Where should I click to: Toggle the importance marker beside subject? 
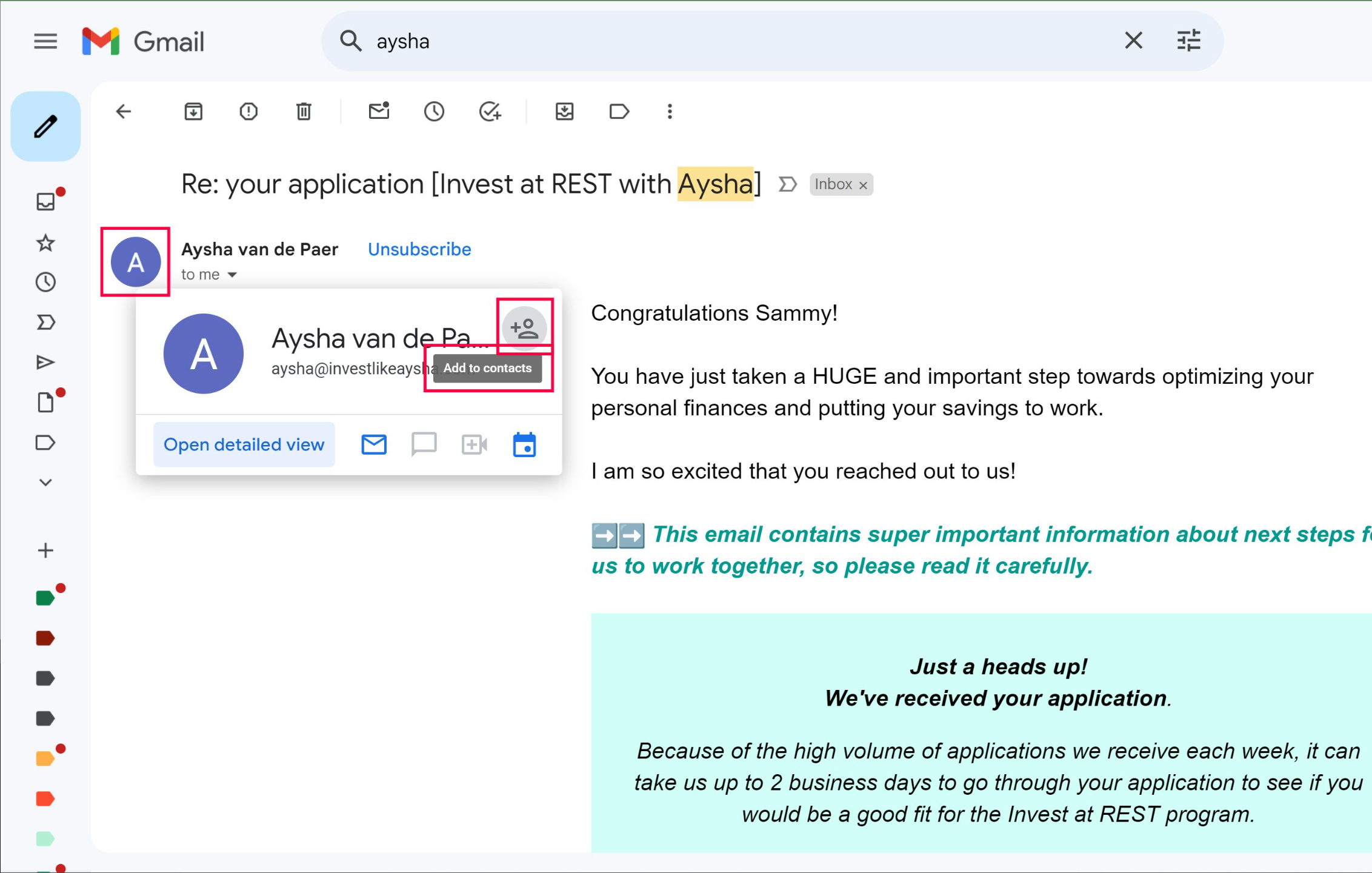point(787,184)
